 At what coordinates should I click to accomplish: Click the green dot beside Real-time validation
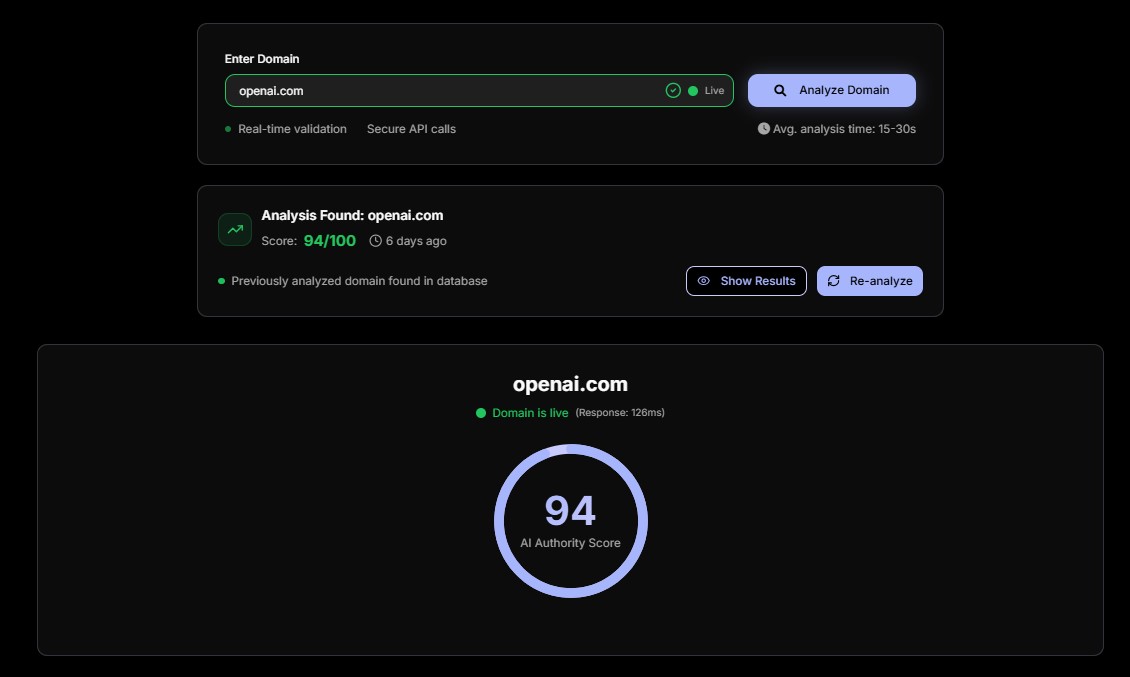click(x=228, y=129)
